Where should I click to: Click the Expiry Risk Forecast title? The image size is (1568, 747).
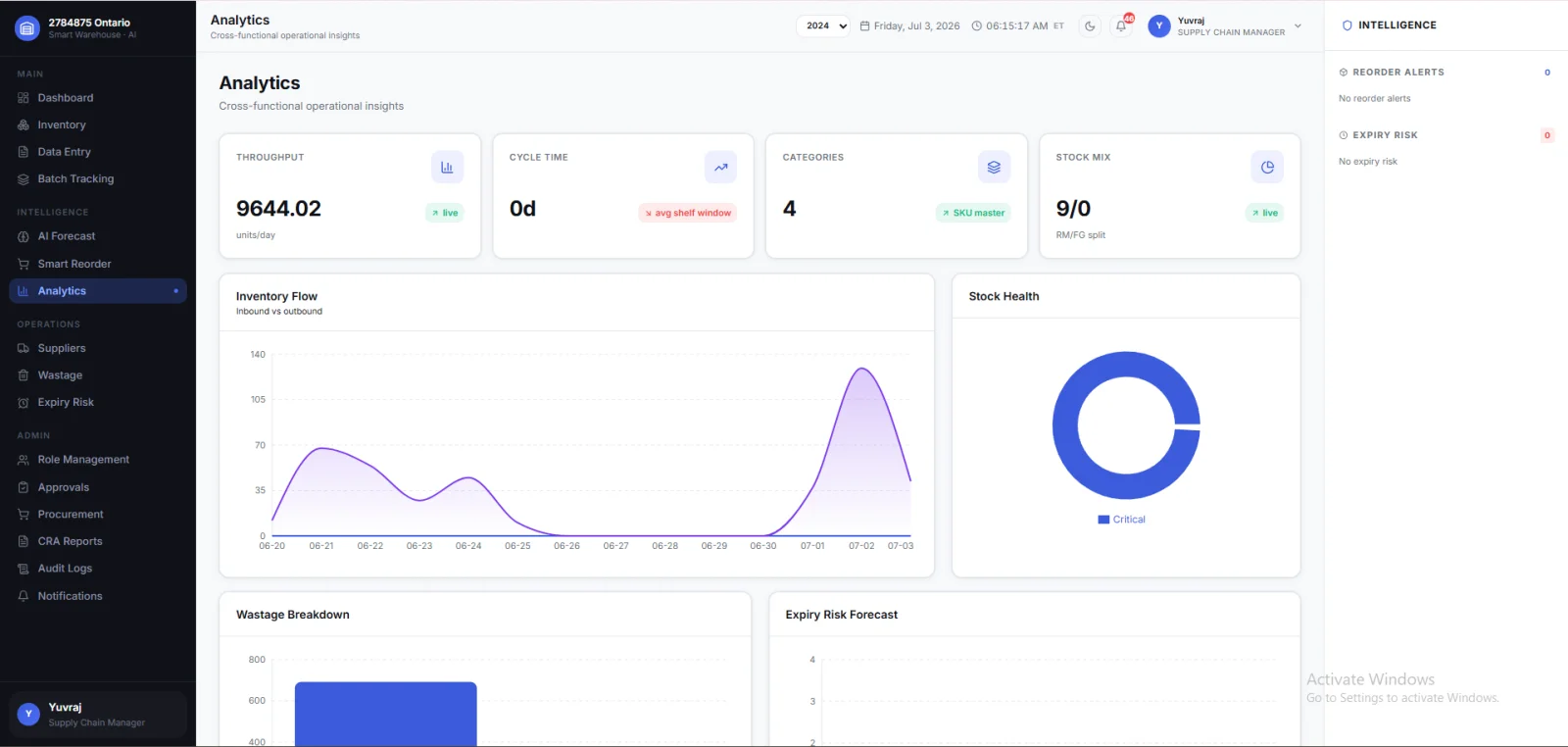point(842,615)
